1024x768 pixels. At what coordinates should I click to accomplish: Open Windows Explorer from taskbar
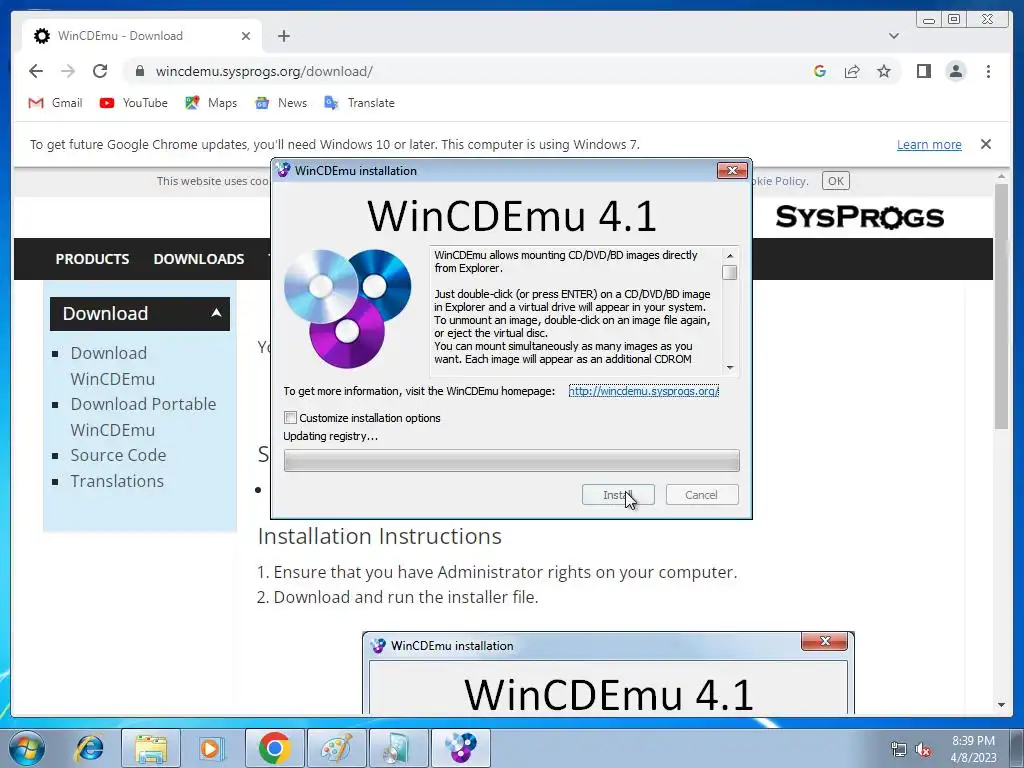(152, 748)
